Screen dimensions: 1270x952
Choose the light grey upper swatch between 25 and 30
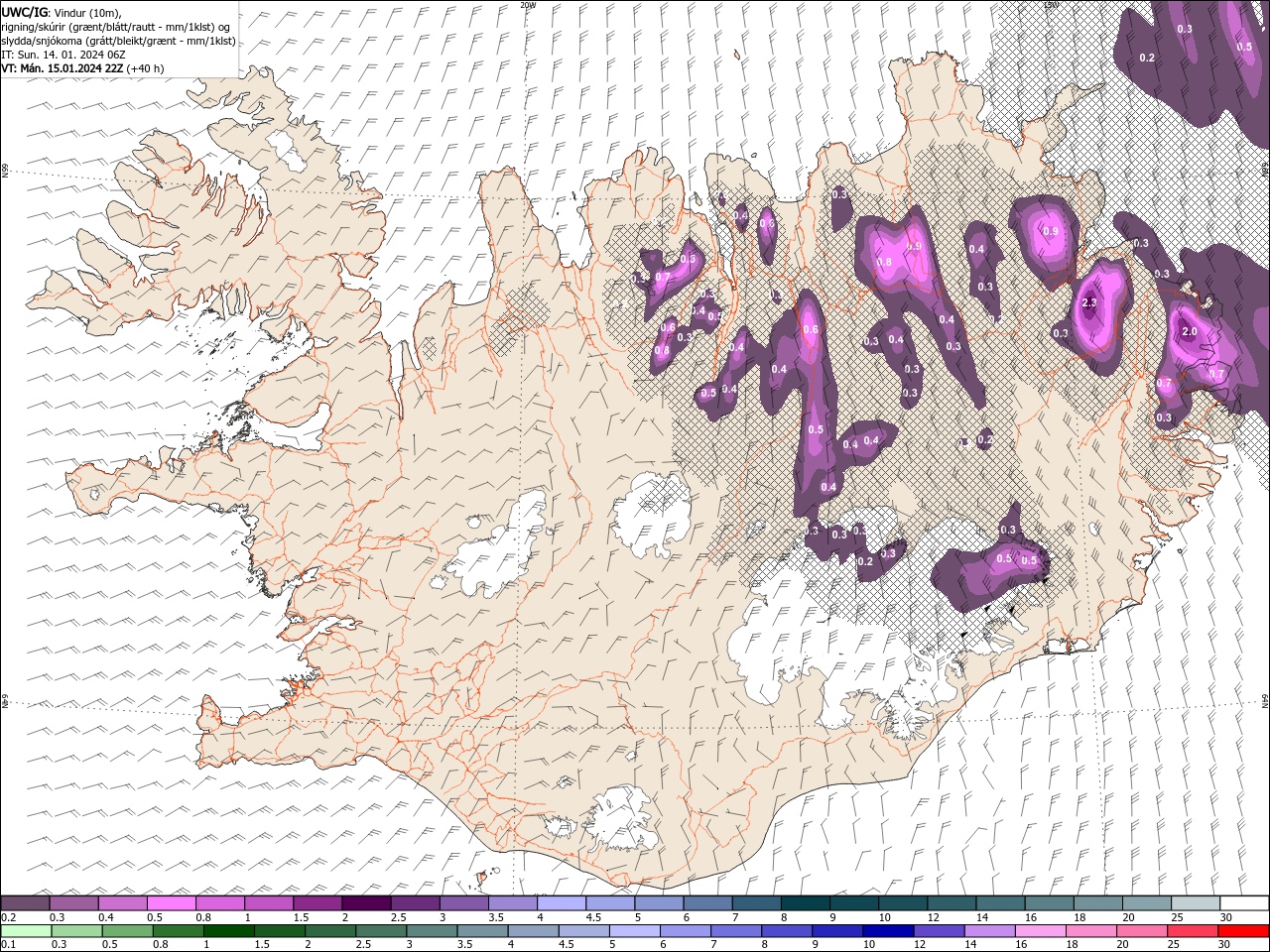[1196, 903]
